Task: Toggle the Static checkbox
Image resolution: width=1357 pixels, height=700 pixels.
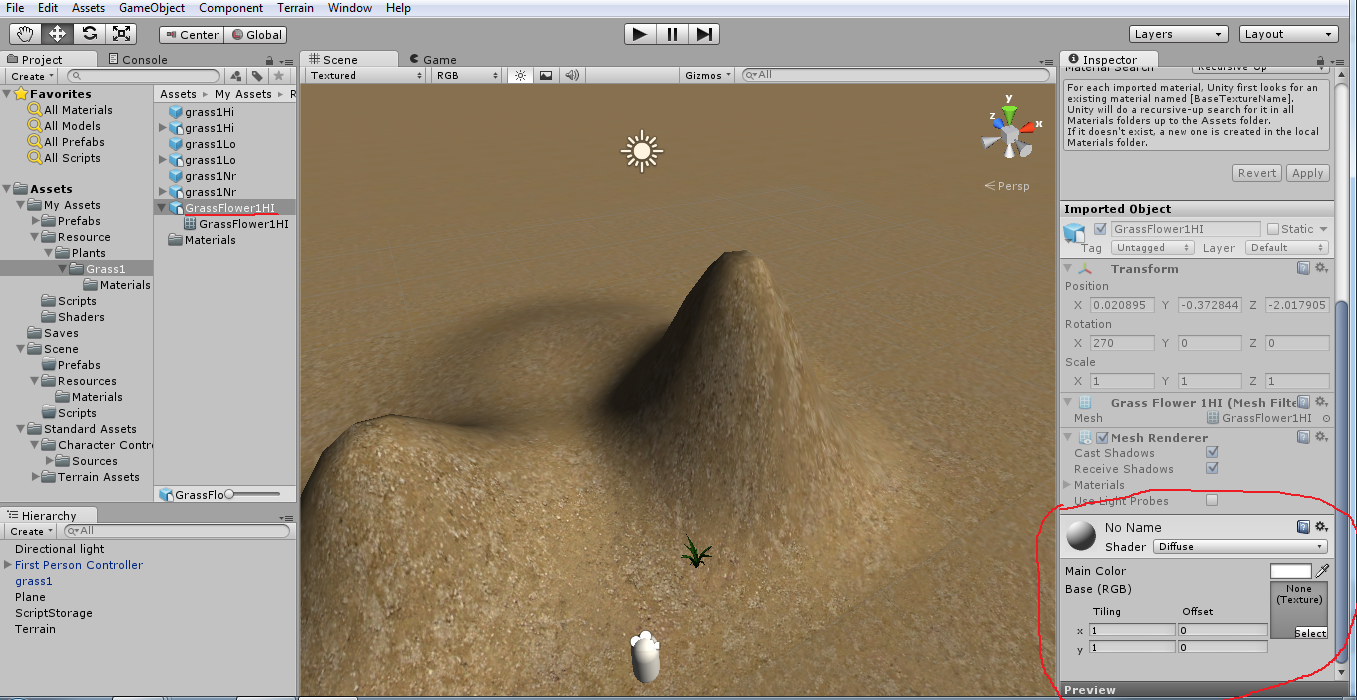Action: pyautogui.click(x=1272, y=229)
